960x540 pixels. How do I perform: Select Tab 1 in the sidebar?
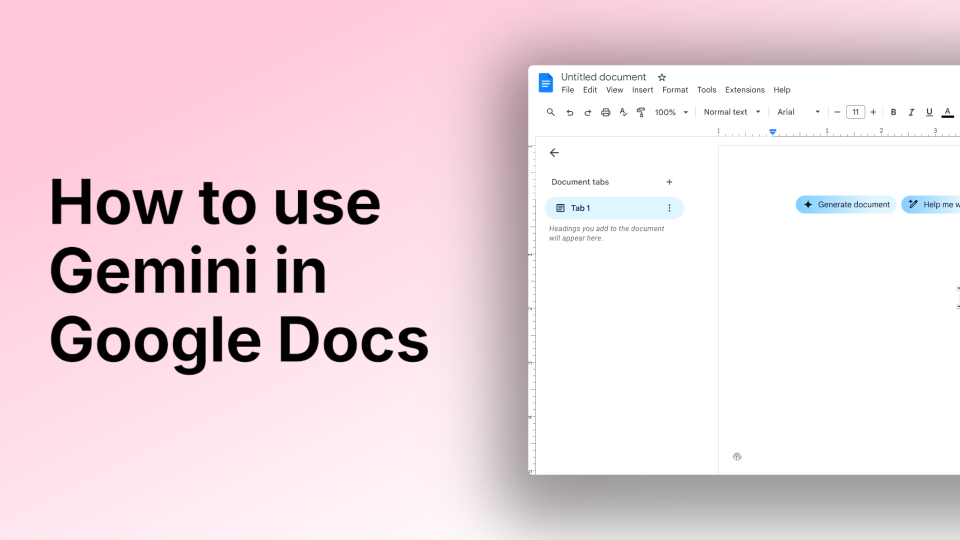(x=614, y=208)
